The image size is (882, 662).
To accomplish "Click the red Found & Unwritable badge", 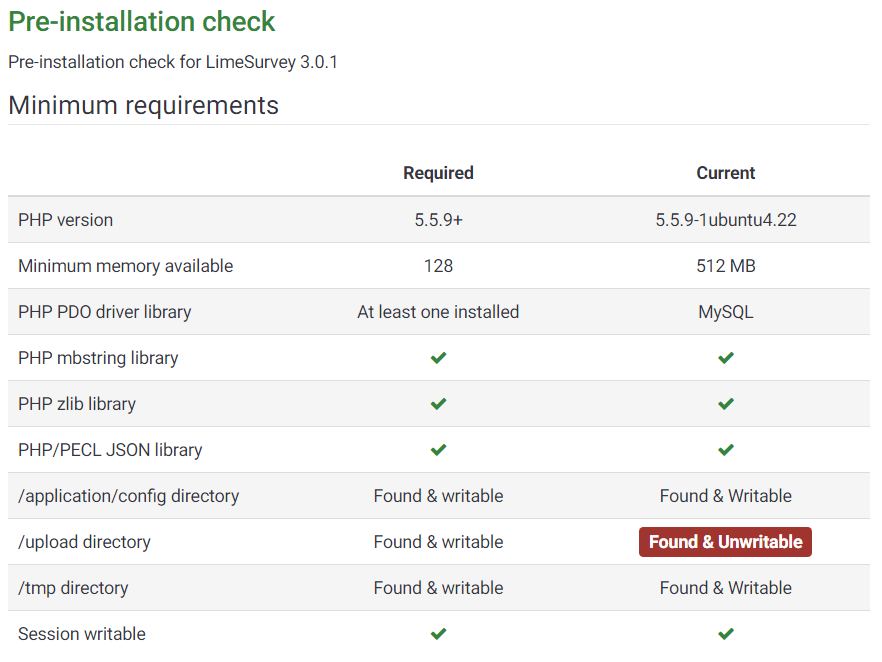I will pyautogui.click(x=725, y=542).
